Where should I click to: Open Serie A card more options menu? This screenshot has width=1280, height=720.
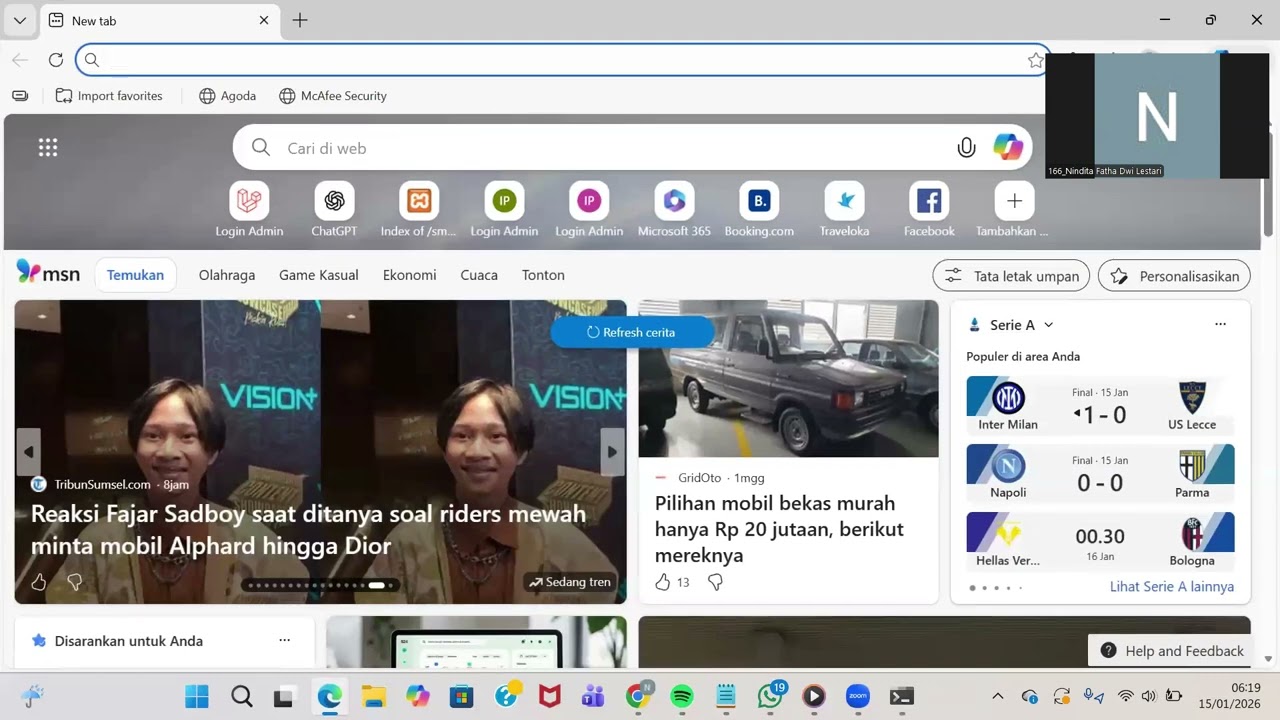coord(1220,324)
